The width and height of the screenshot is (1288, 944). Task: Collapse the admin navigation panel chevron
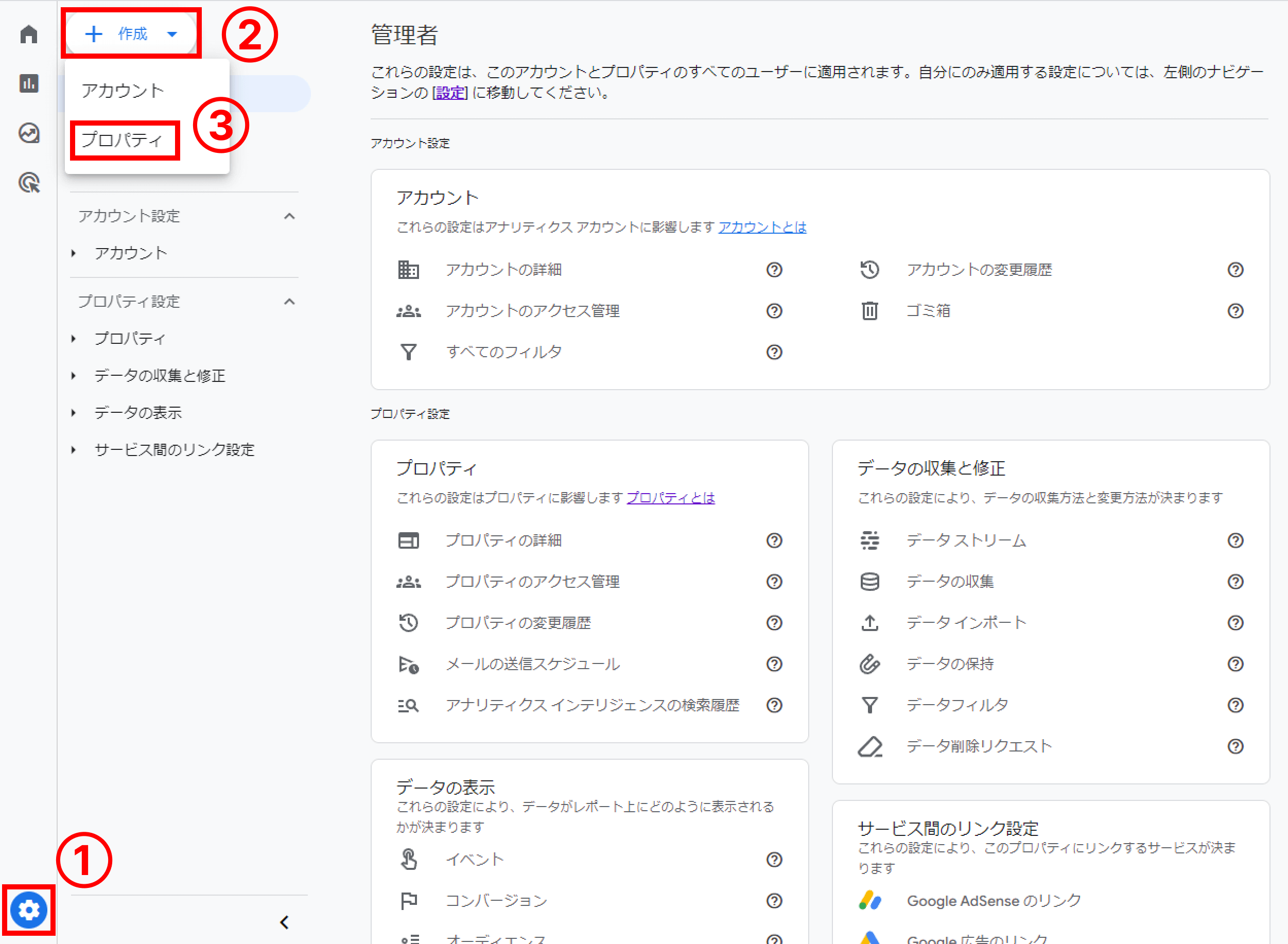pyautogui.click(x=285, y=922)
